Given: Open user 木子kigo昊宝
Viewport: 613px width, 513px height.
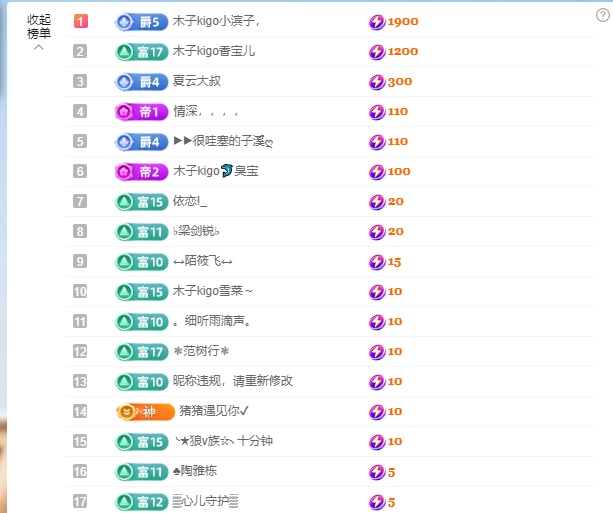Looking at the screenshot, I should tap(215, 171).
